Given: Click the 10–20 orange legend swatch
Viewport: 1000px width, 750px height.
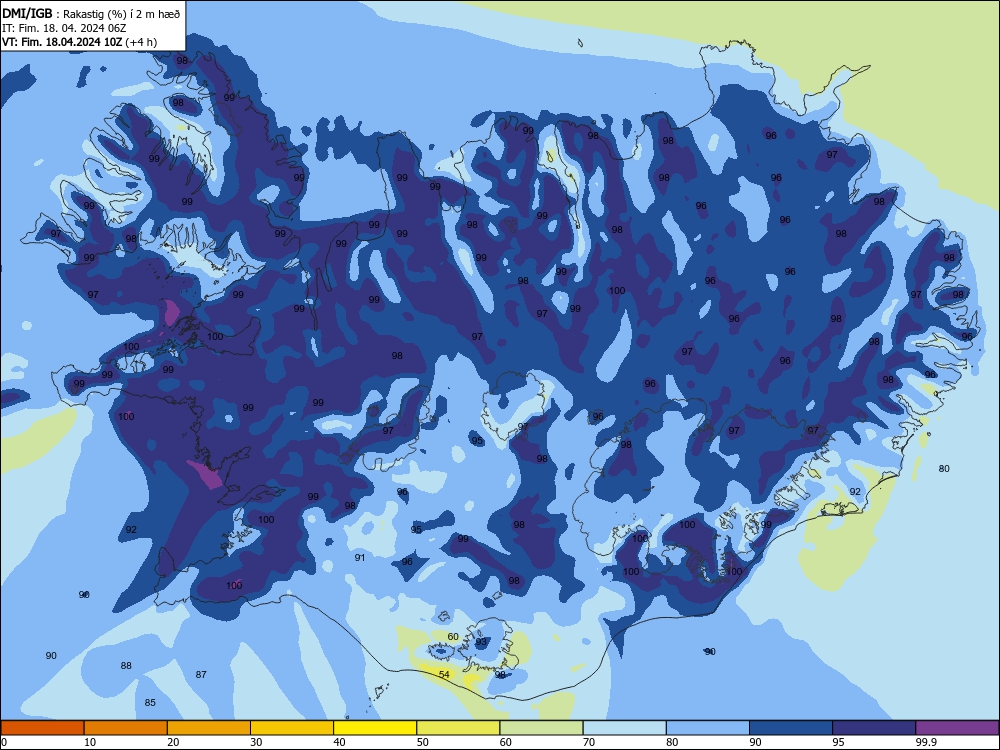Looking at the screenshot, I should 126,728.
